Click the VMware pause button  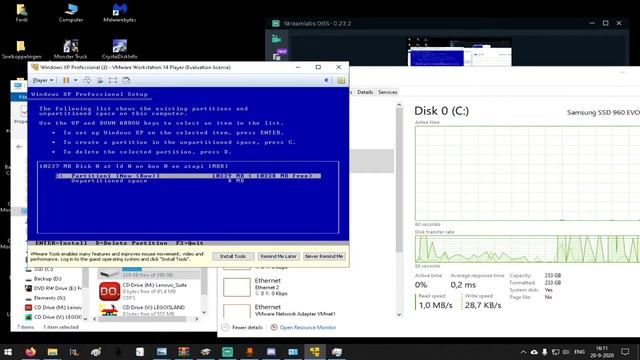point(66,80)
